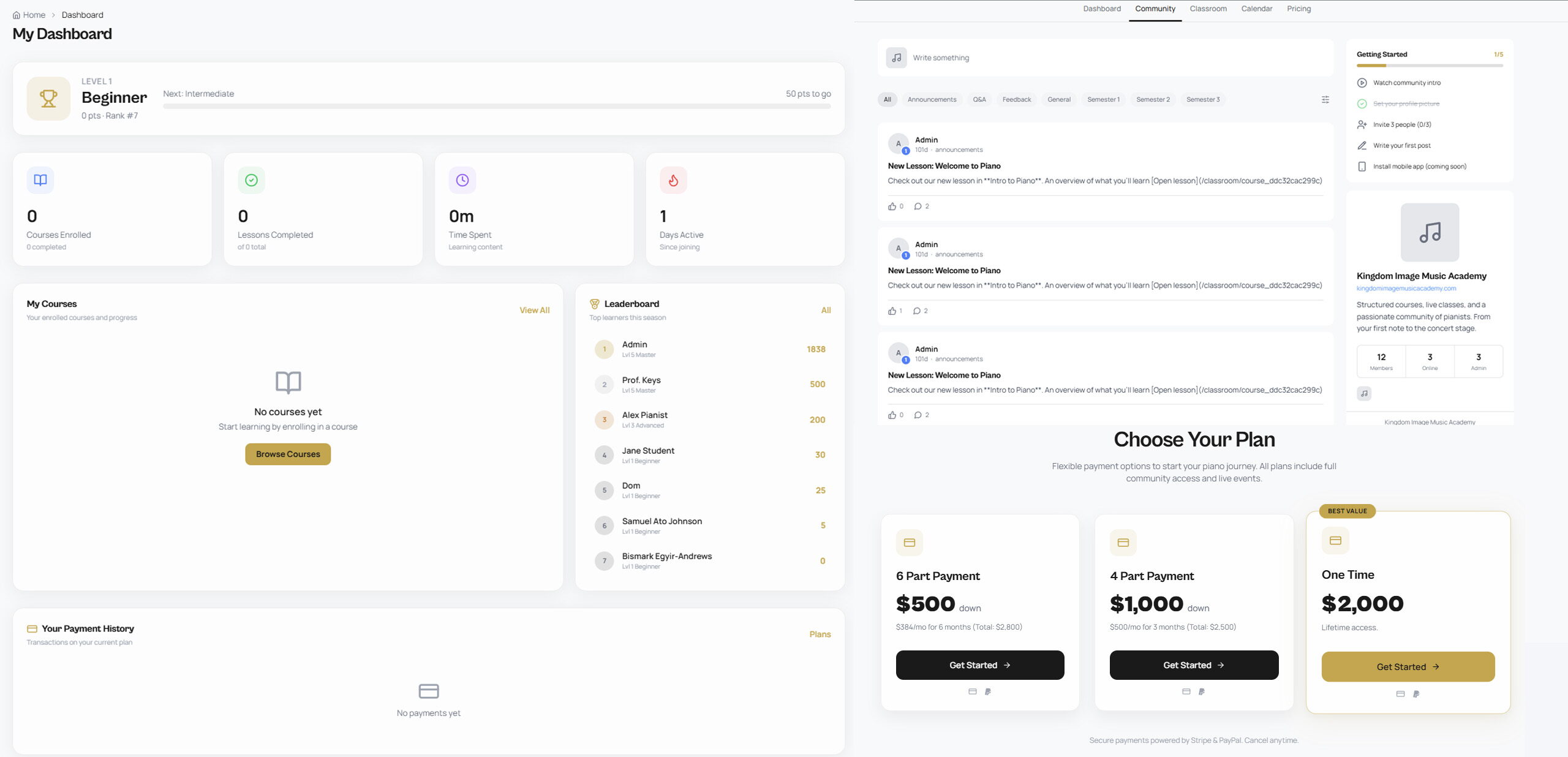
Task: Toggle the Set your profile picture step
Action: tap(1362, 104)
